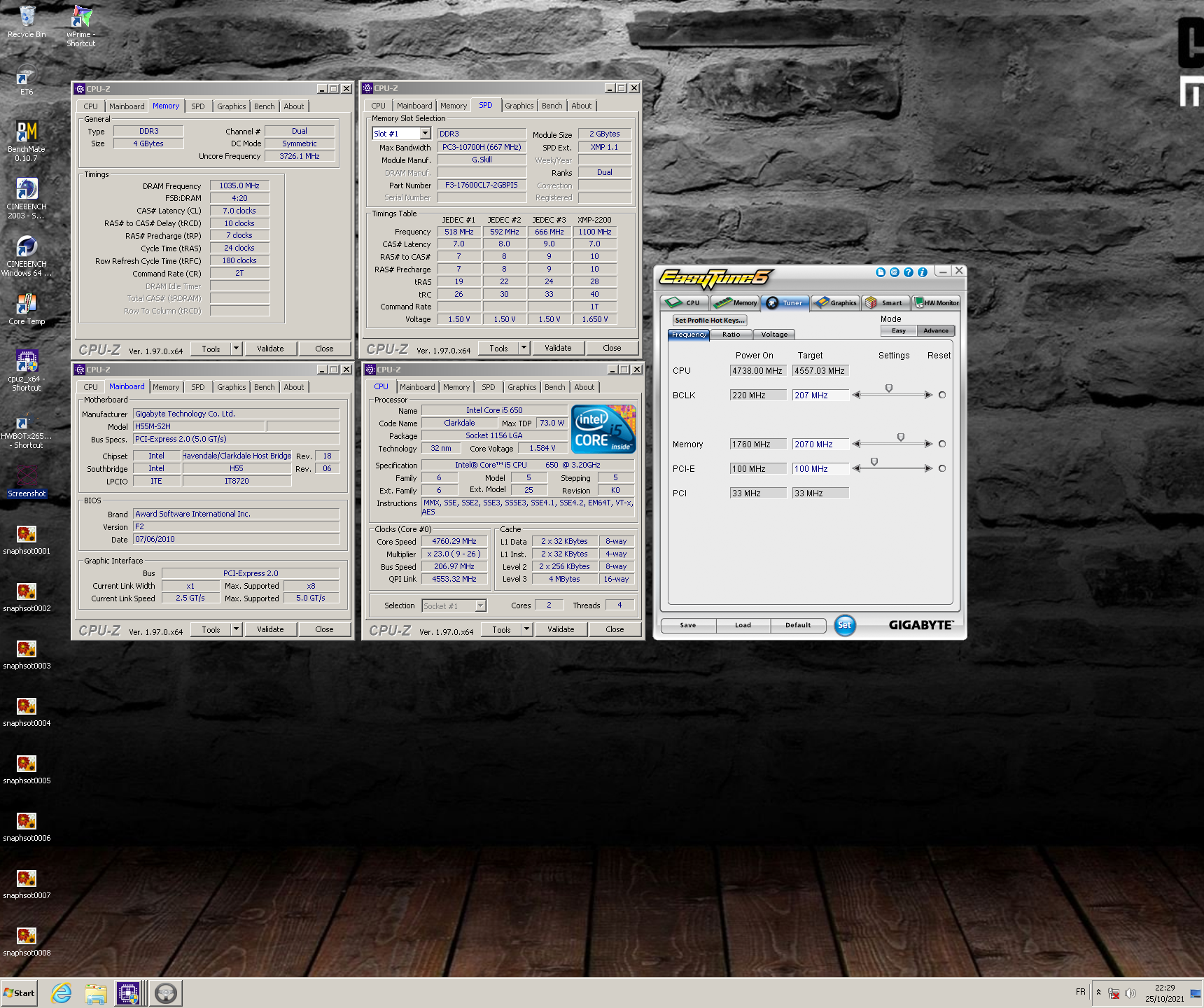Click Set Profile Hot Keys button
The height and width of the screenshot is (1008, 1204).
pos(710,320)
